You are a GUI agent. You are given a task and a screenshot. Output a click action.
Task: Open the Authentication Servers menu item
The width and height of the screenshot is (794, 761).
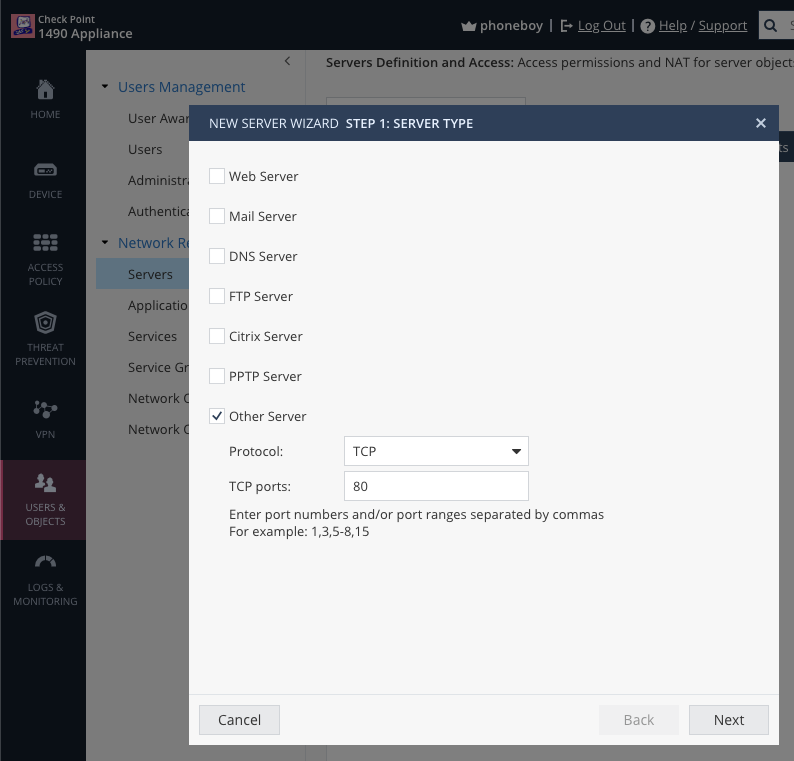point(158,211)
